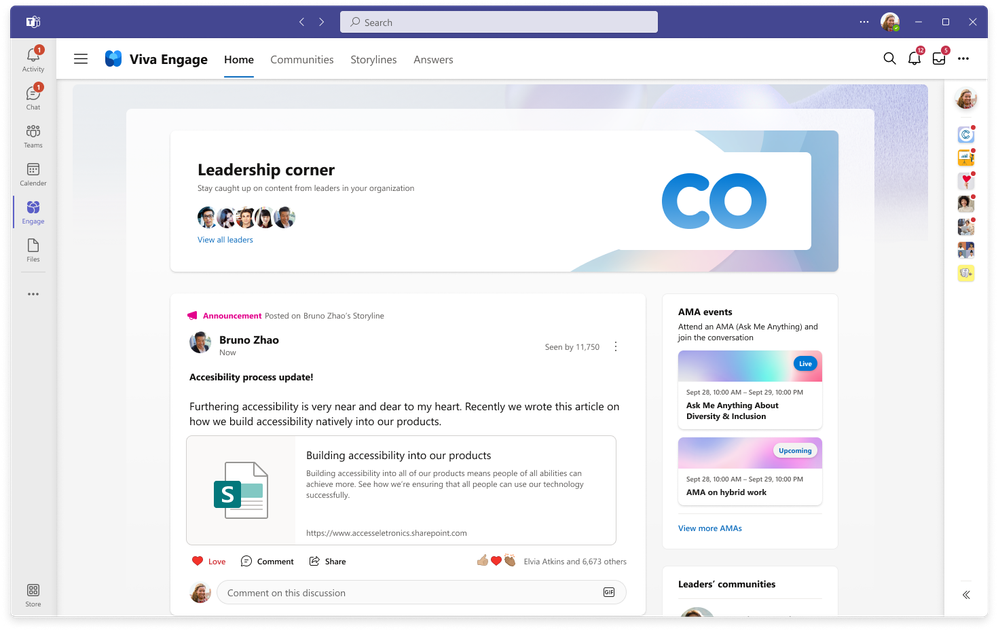Open orange presentation app in right rail
Viewport: 998px width, 631px height.
[x=966, y=157]
